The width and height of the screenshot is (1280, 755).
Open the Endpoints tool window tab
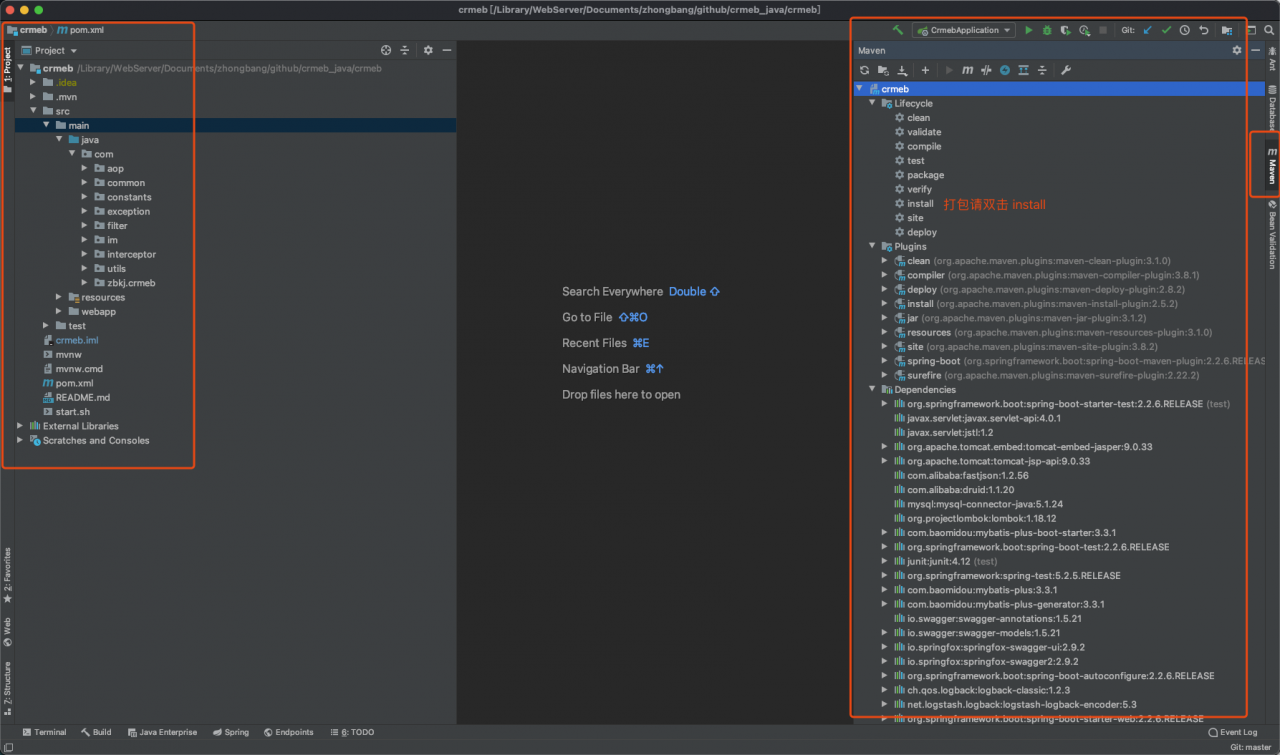(x=288, y=732)
